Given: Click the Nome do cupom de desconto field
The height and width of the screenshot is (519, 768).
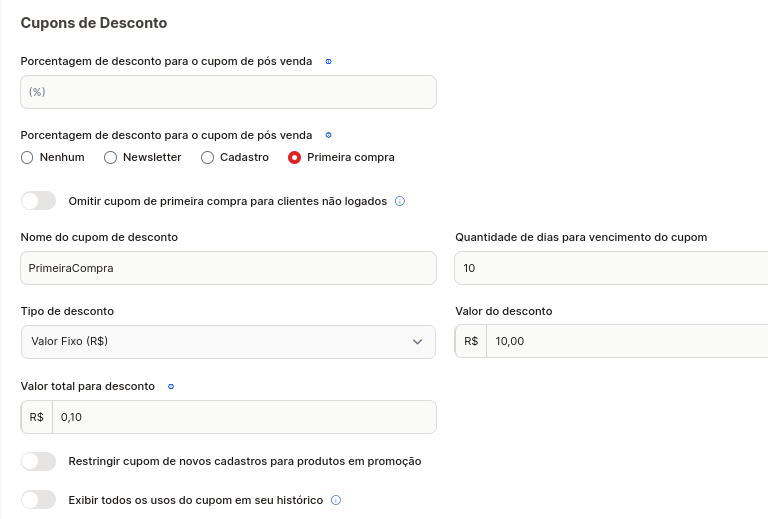Looking at the screenshot, I should [228, 268].
